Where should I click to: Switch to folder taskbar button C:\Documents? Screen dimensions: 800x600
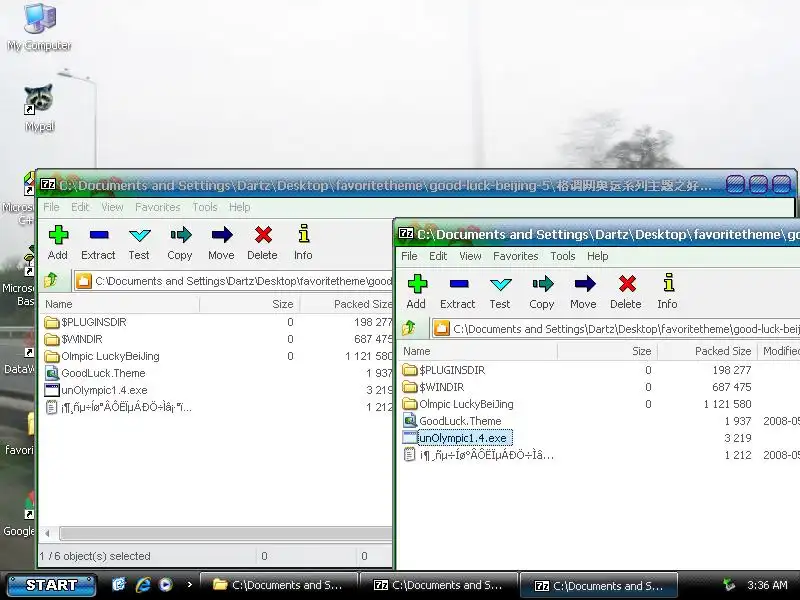pyautogui.click(x=279, y=585)
